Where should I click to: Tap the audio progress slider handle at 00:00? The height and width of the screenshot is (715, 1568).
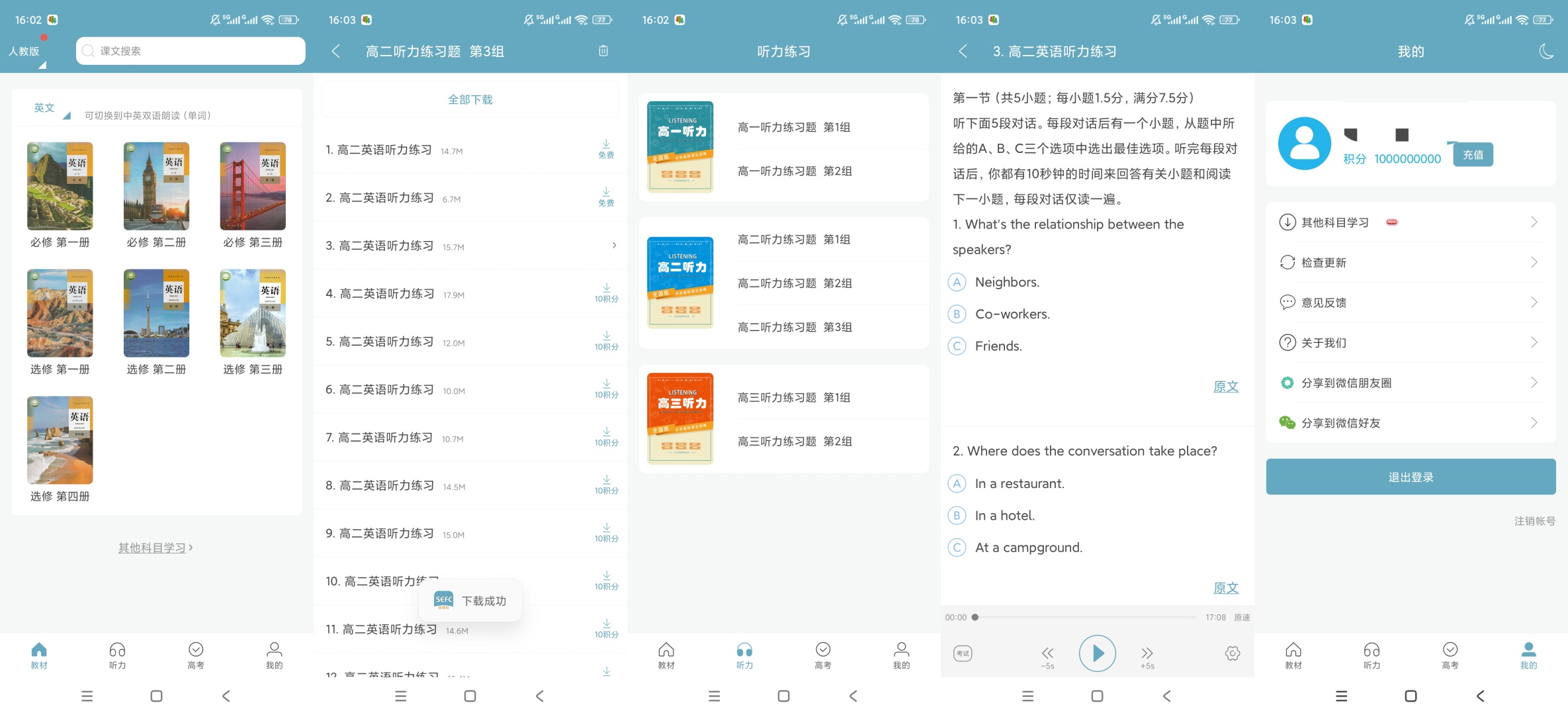click(x=975, y=617)
